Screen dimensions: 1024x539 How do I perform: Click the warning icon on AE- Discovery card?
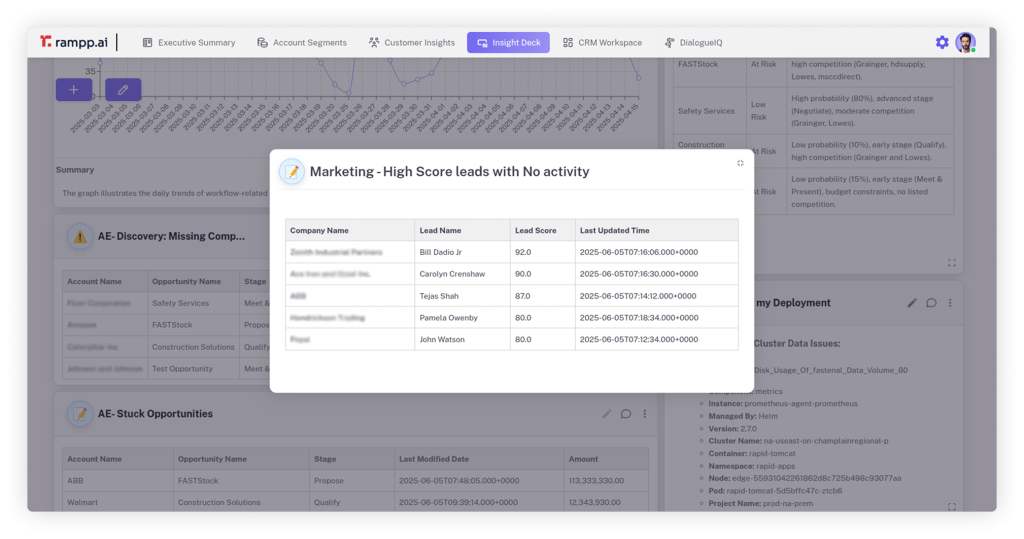[80, 236]
